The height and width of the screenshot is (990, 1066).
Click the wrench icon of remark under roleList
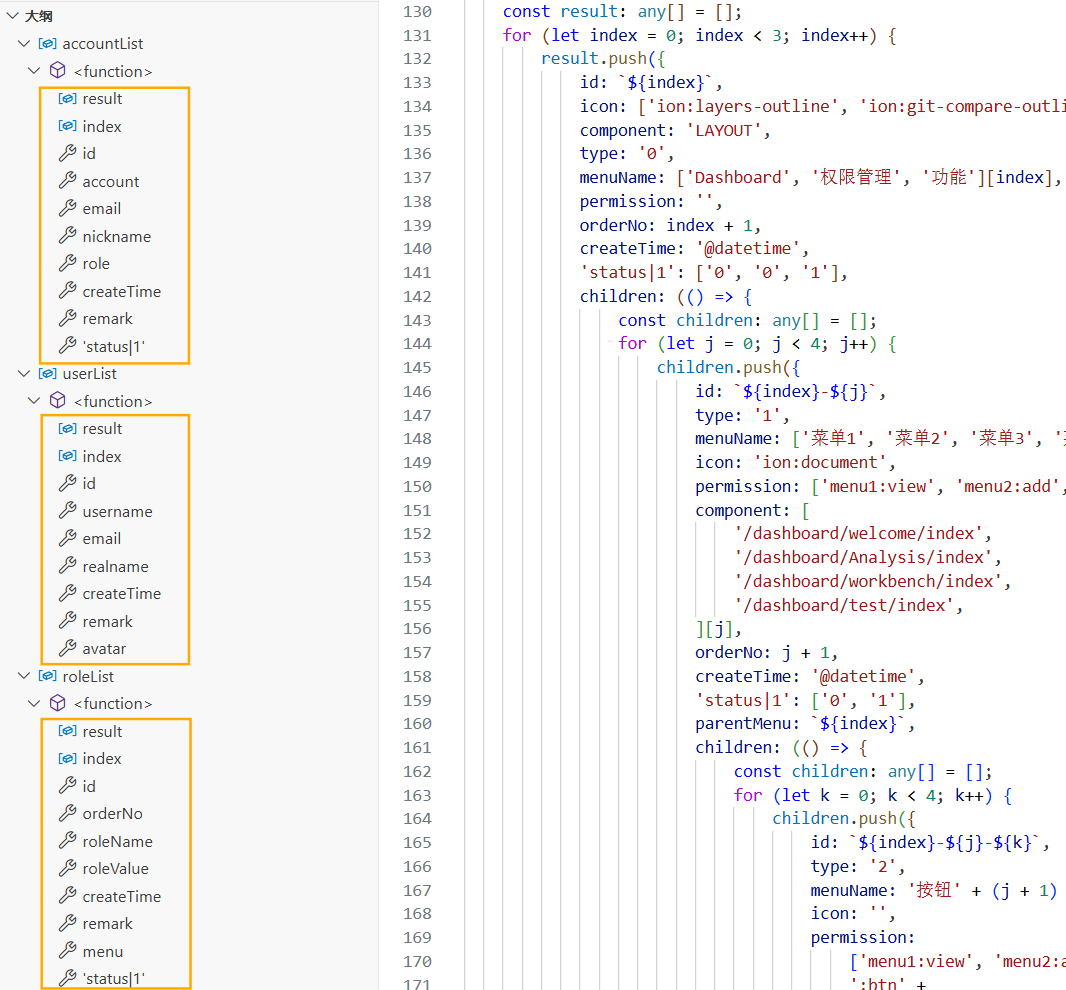[x=67, y=923]
